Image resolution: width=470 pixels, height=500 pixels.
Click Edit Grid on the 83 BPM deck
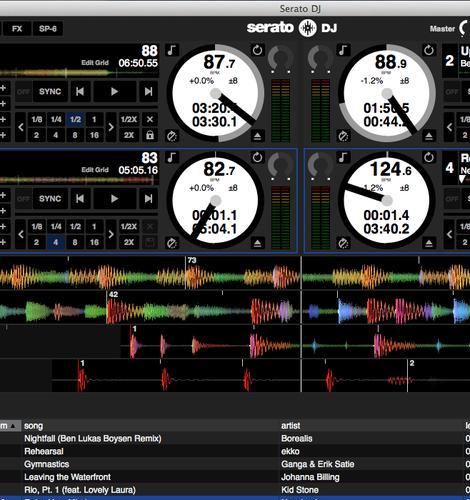(x=95, y=170)
